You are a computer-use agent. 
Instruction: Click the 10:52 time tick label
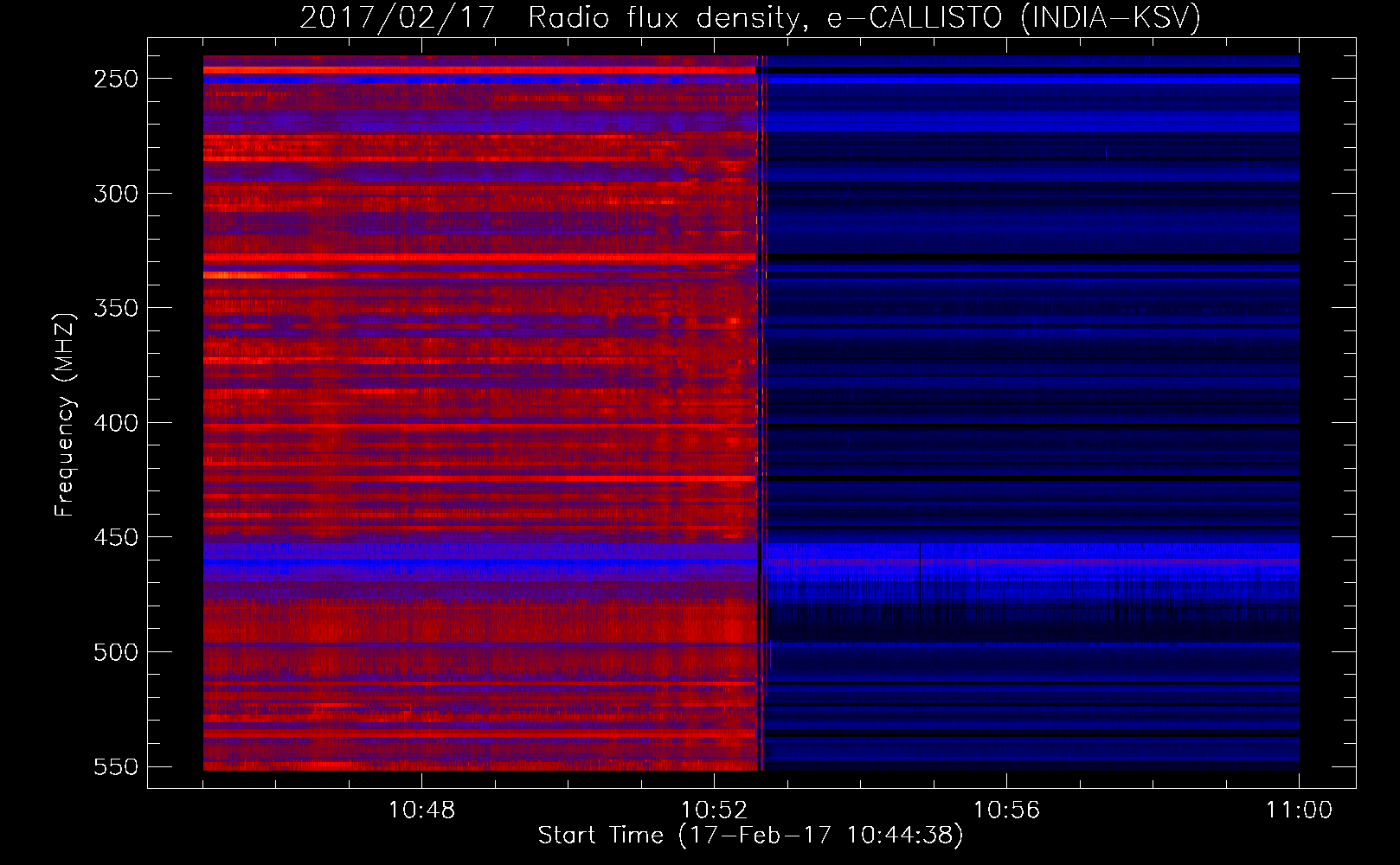(x=714, y=811)
